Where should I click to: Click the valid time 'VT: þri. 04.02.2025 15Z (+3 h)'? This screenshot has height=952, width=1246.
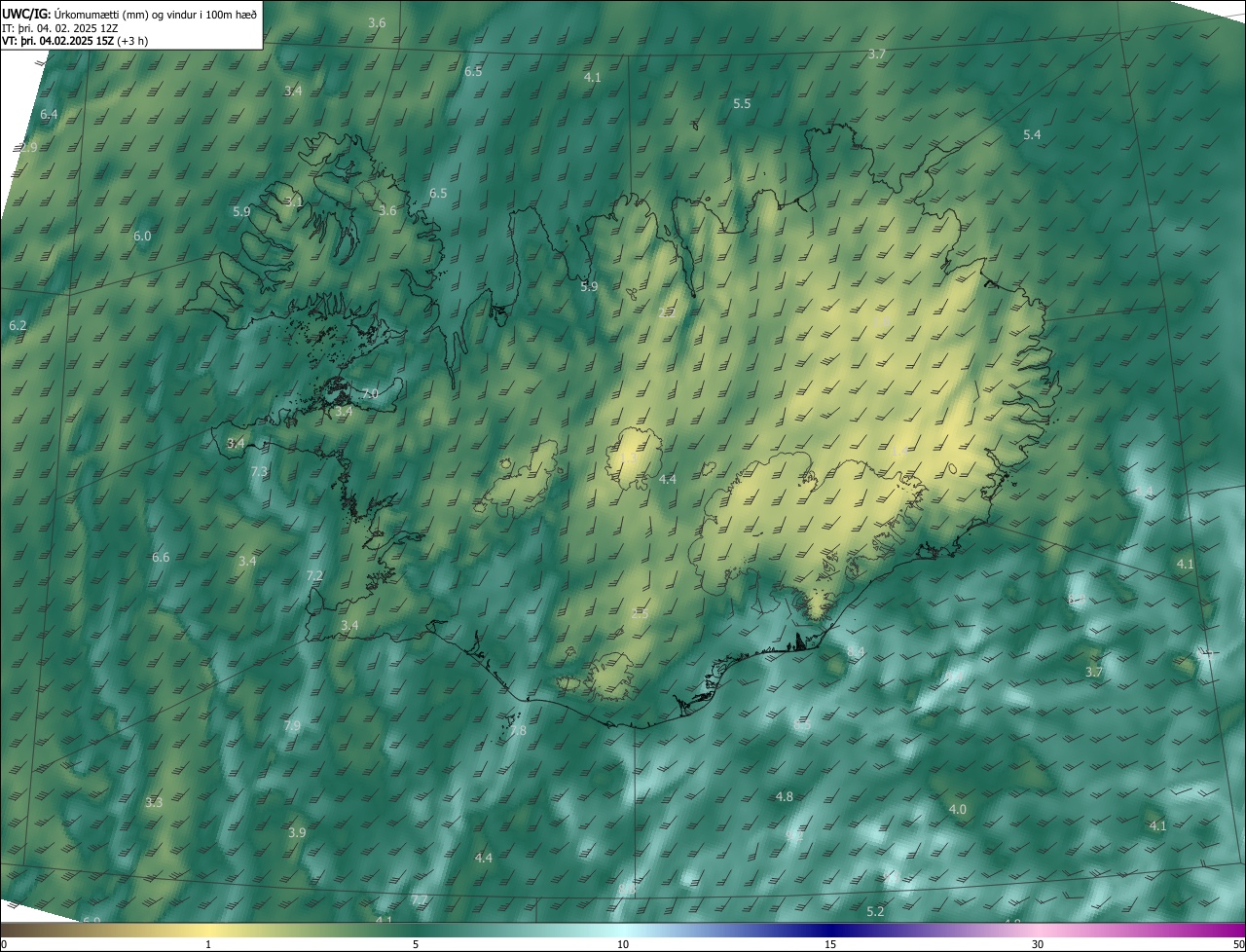[75, 41]
